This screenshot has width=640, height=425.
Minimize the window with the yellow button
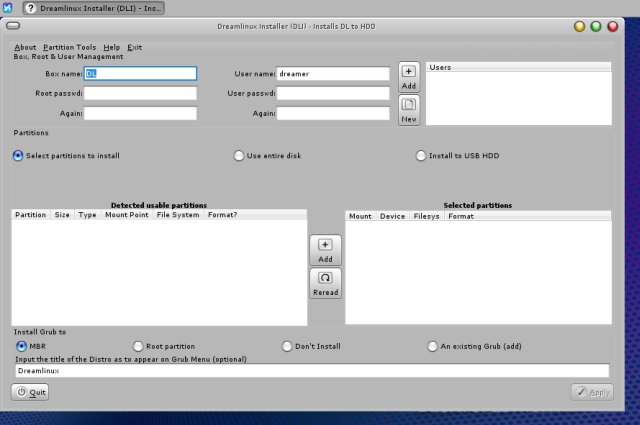tap(579, 27)
